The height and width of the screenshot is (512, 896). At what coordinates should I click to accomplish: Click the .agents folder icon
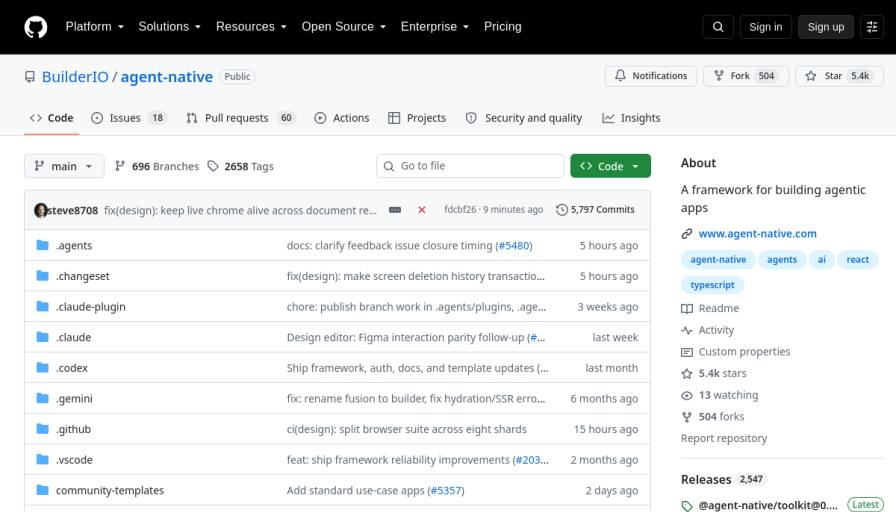(x=42, y=245)
